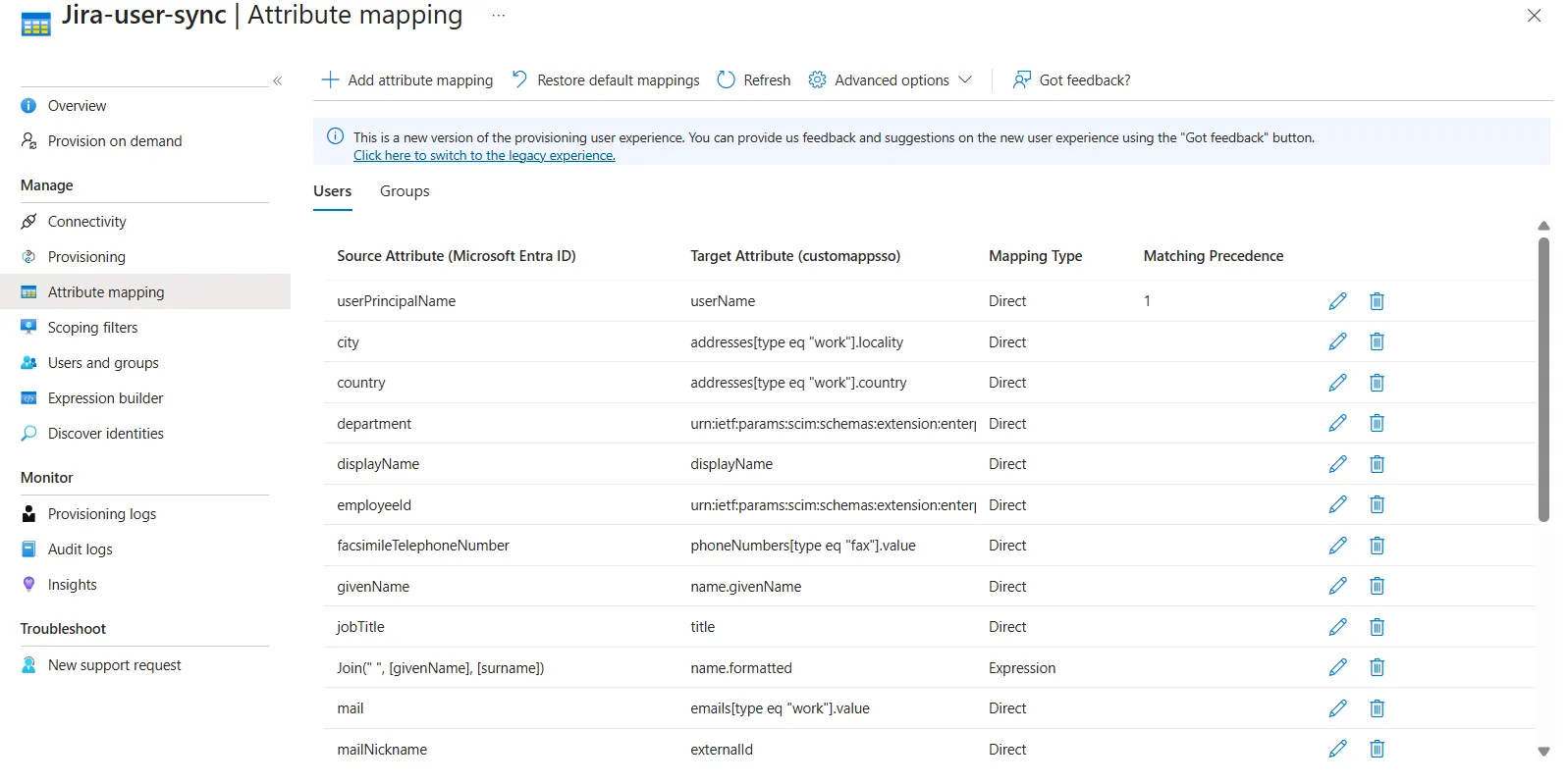Click Restore default mappings
Screen dimensions: 1568x784
[x=606, y=80]
